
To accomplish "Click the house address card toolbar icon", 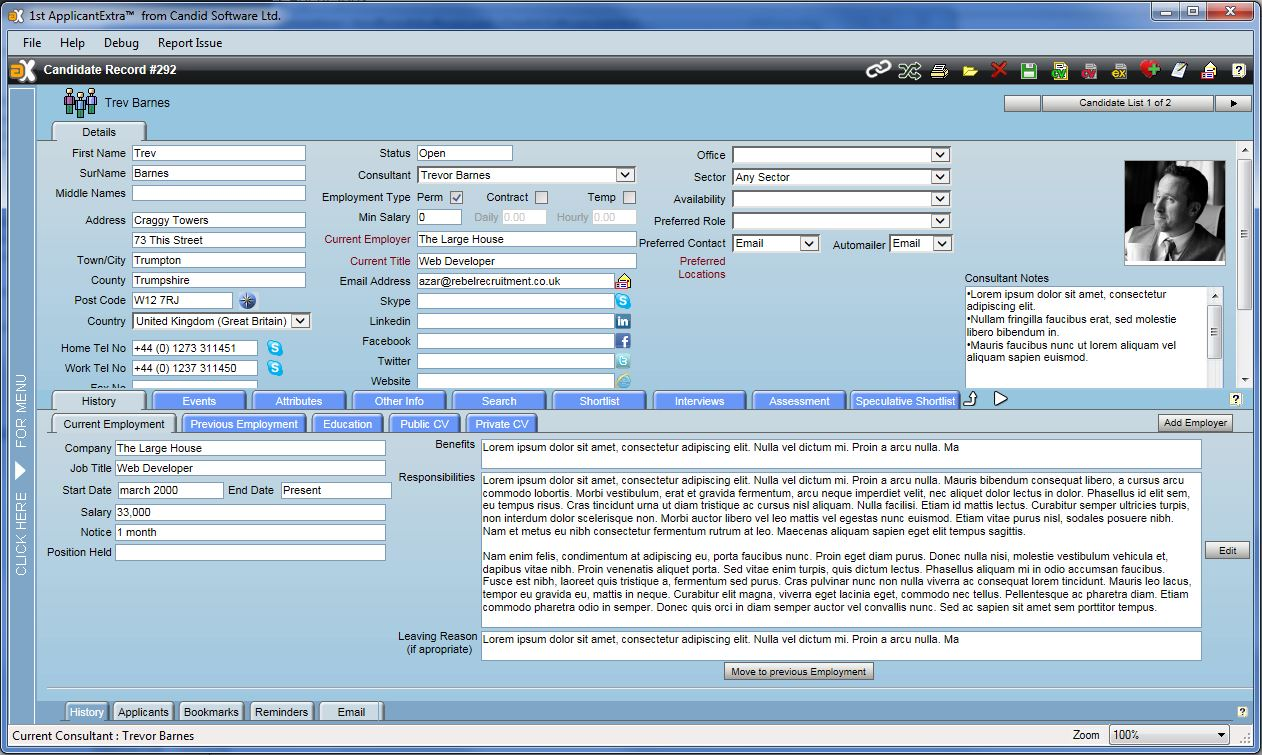I will [x=1209, y=70].
